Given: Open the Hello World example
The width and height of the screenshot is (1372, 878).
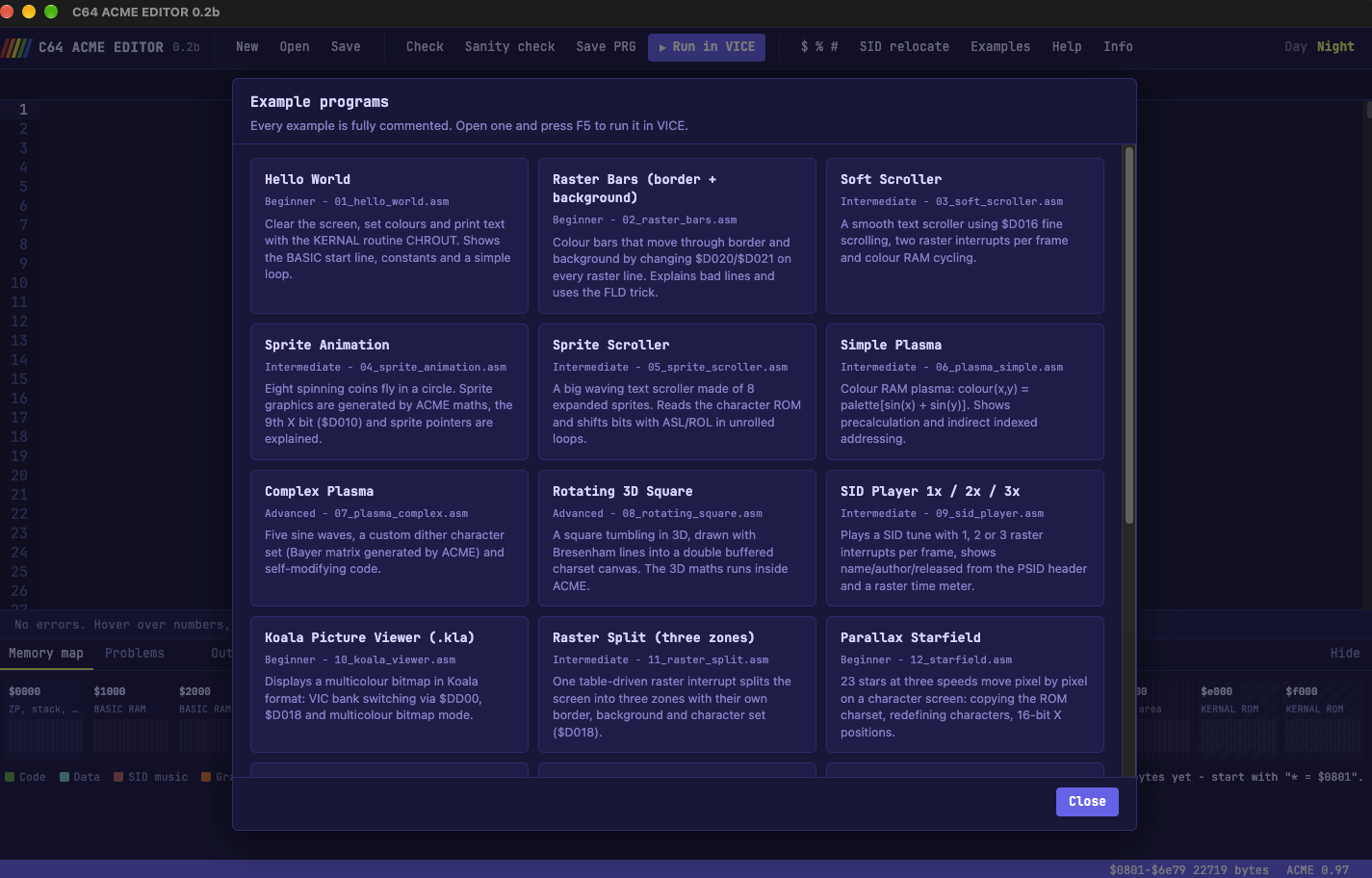Looking at the screenshot, I should point(389,236).
